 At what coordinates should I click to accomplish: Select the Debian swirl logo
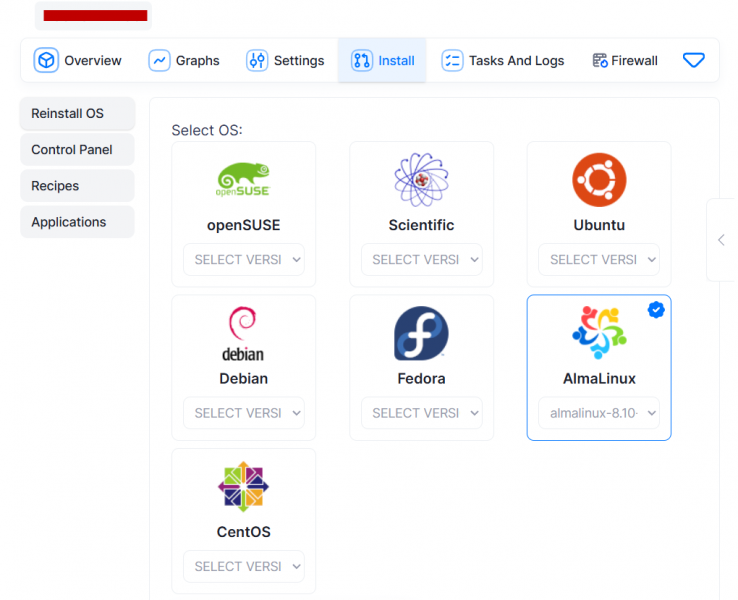point(243,334)
